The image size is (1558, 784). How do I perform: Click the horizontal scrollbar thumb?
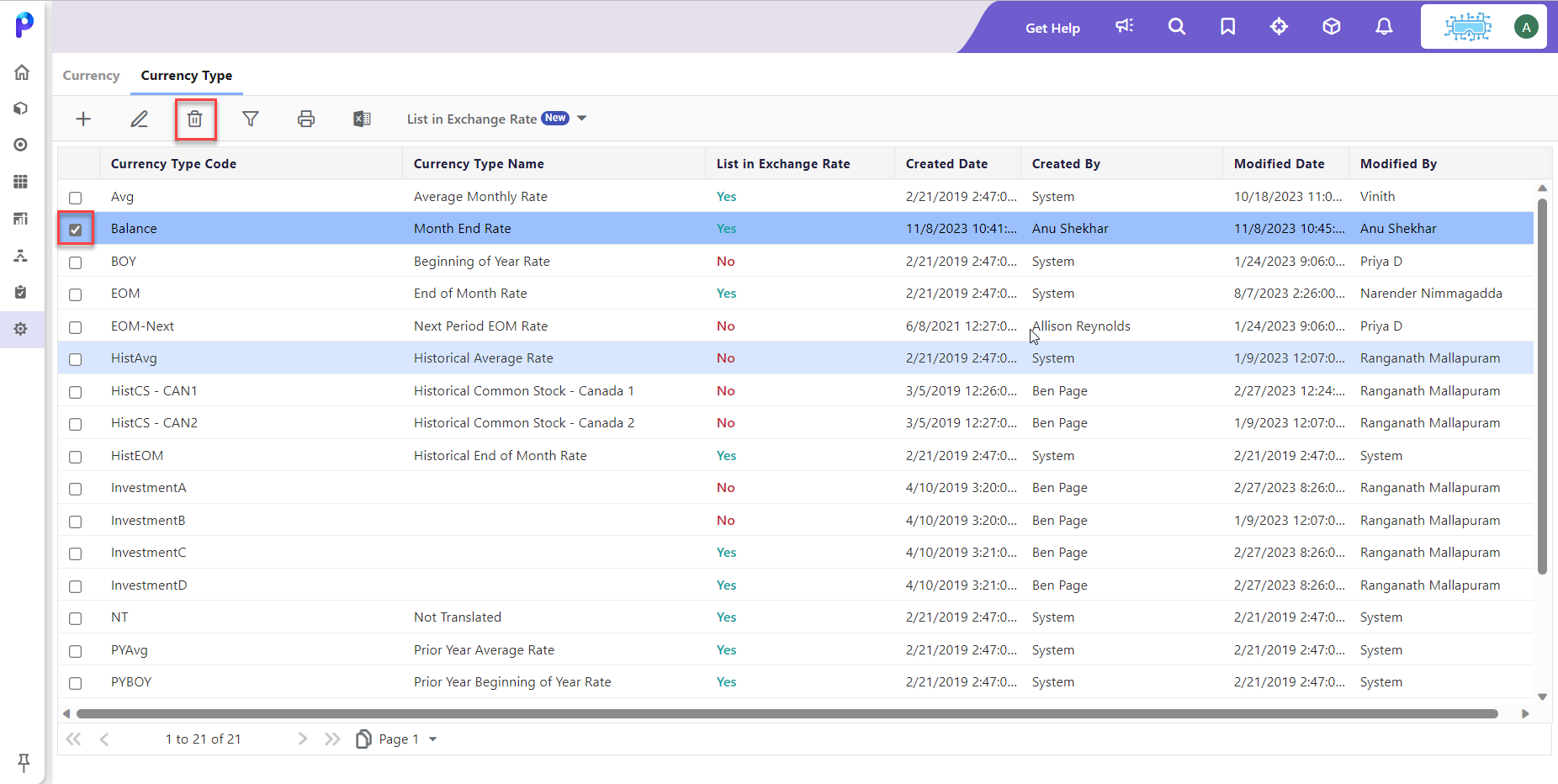coord(787,713)
